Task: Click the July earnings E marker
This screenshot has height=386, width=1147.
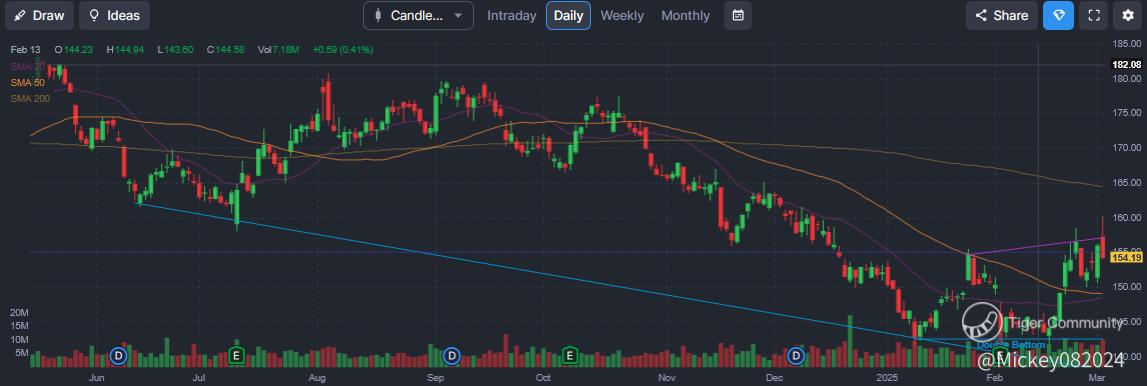Action: [236, 356]
